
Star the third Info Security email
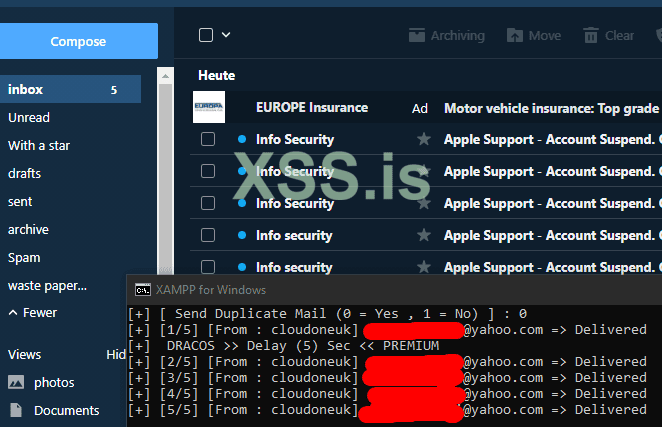424,203
